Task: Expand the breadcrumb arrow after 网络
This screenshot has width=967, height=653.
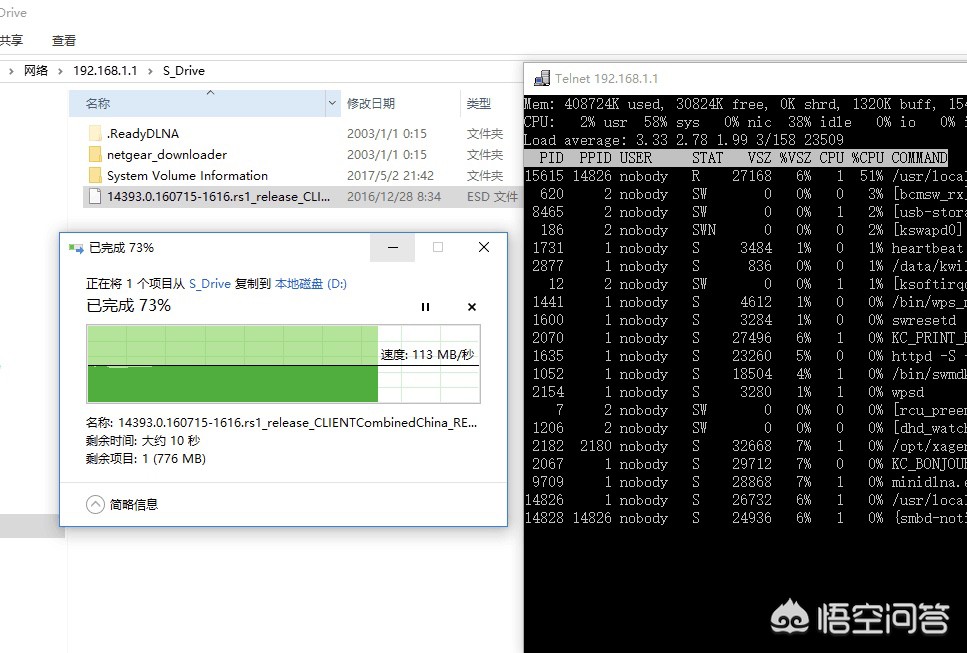Action: click(x=60, y=71)
